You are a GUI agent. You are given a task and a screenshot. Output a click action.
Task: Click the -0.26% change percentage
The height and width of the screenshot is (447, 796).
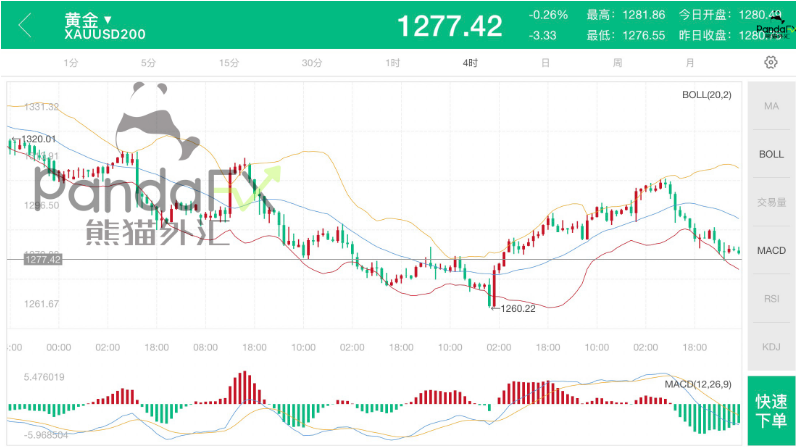pos(548,15)
